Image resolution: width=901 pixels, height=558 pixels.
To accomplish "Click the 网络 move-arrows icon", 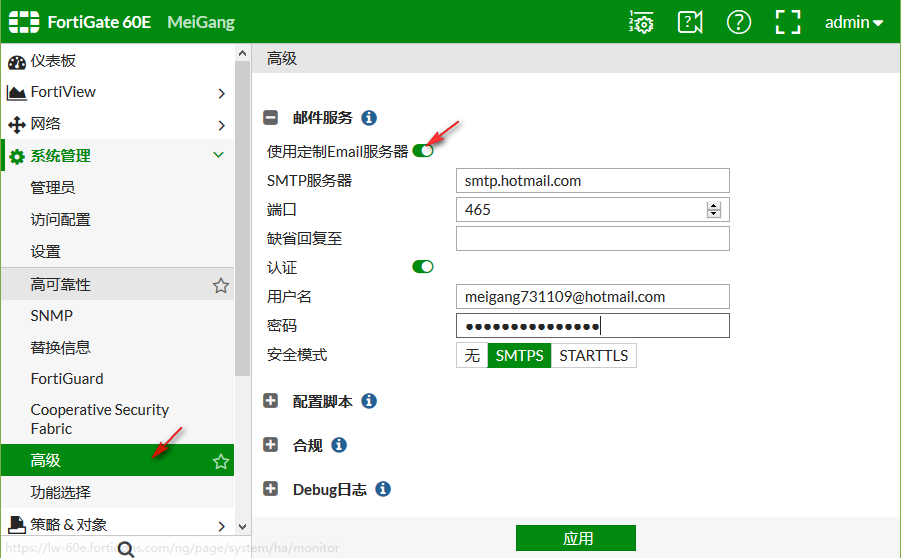I will [17, 125].
